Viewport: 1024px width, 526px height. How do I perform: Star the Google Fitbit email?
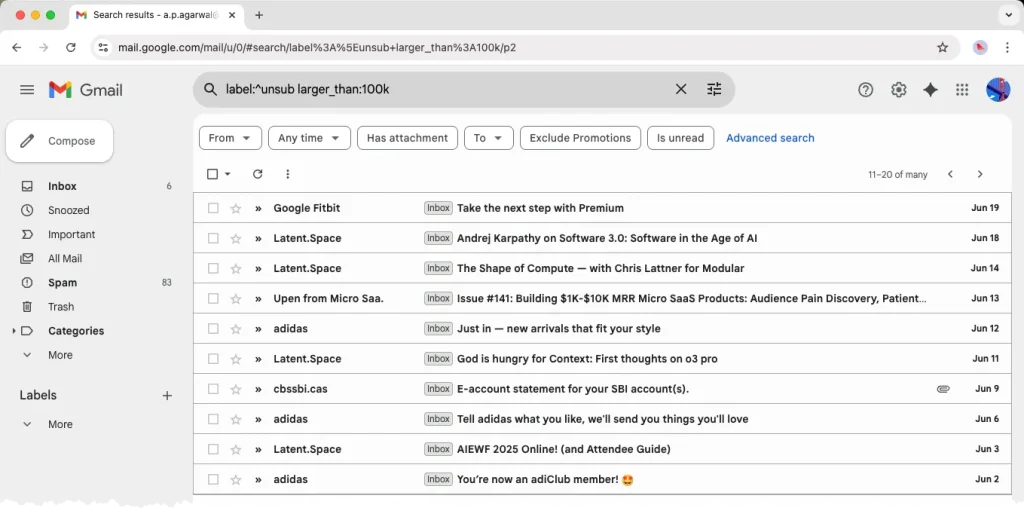(x=236, y=208)
